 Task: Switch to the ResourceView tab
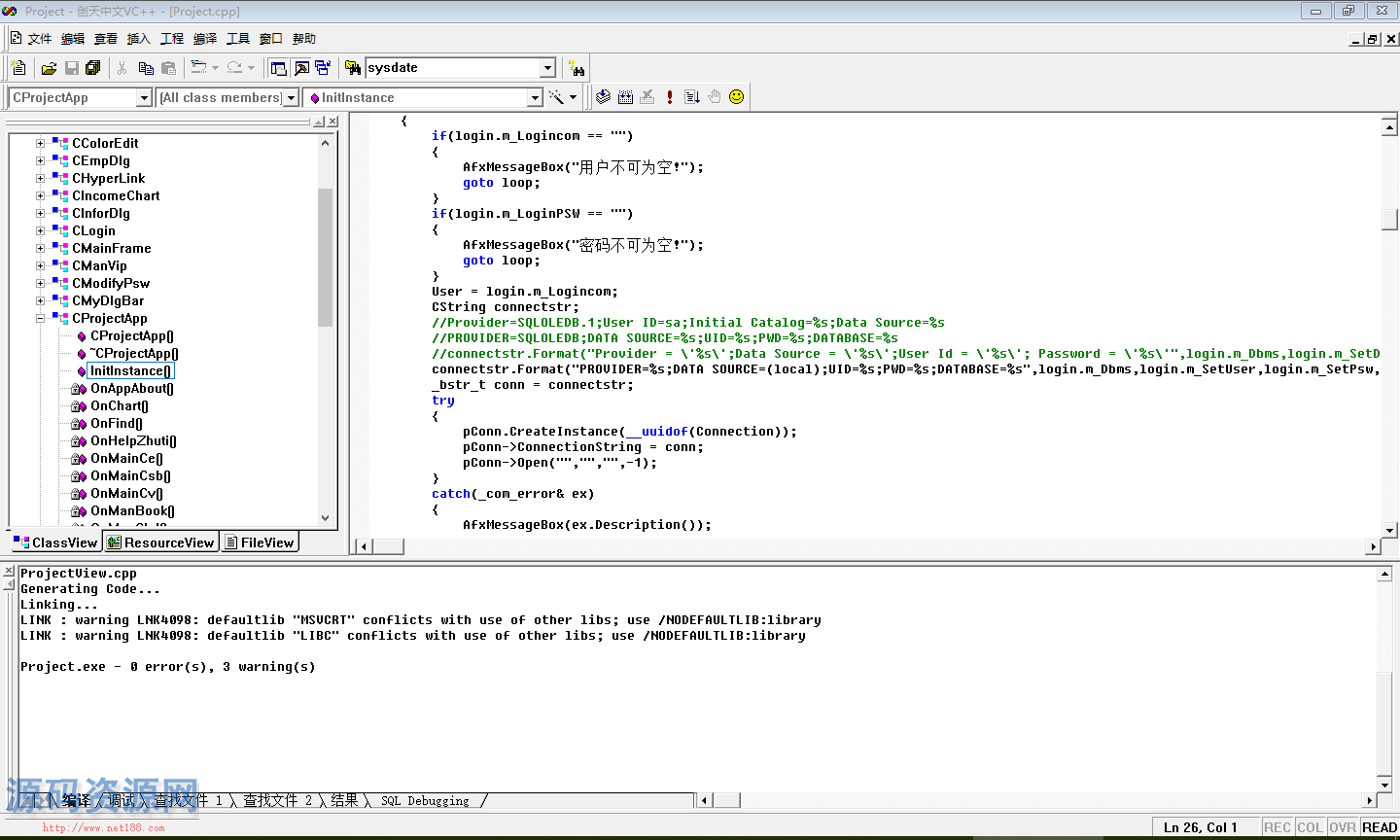click(160, 542)
